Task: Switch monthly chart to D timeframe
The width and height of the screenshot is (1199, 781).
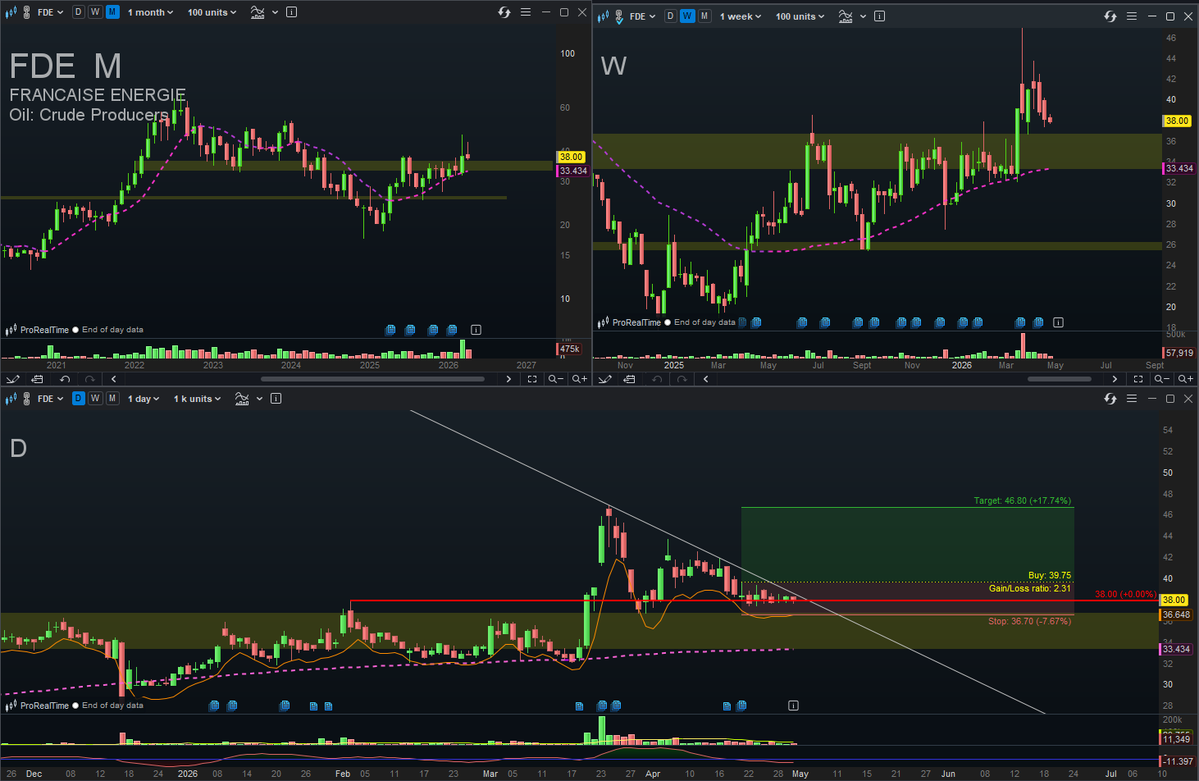Action: click(x=78, y=12)
